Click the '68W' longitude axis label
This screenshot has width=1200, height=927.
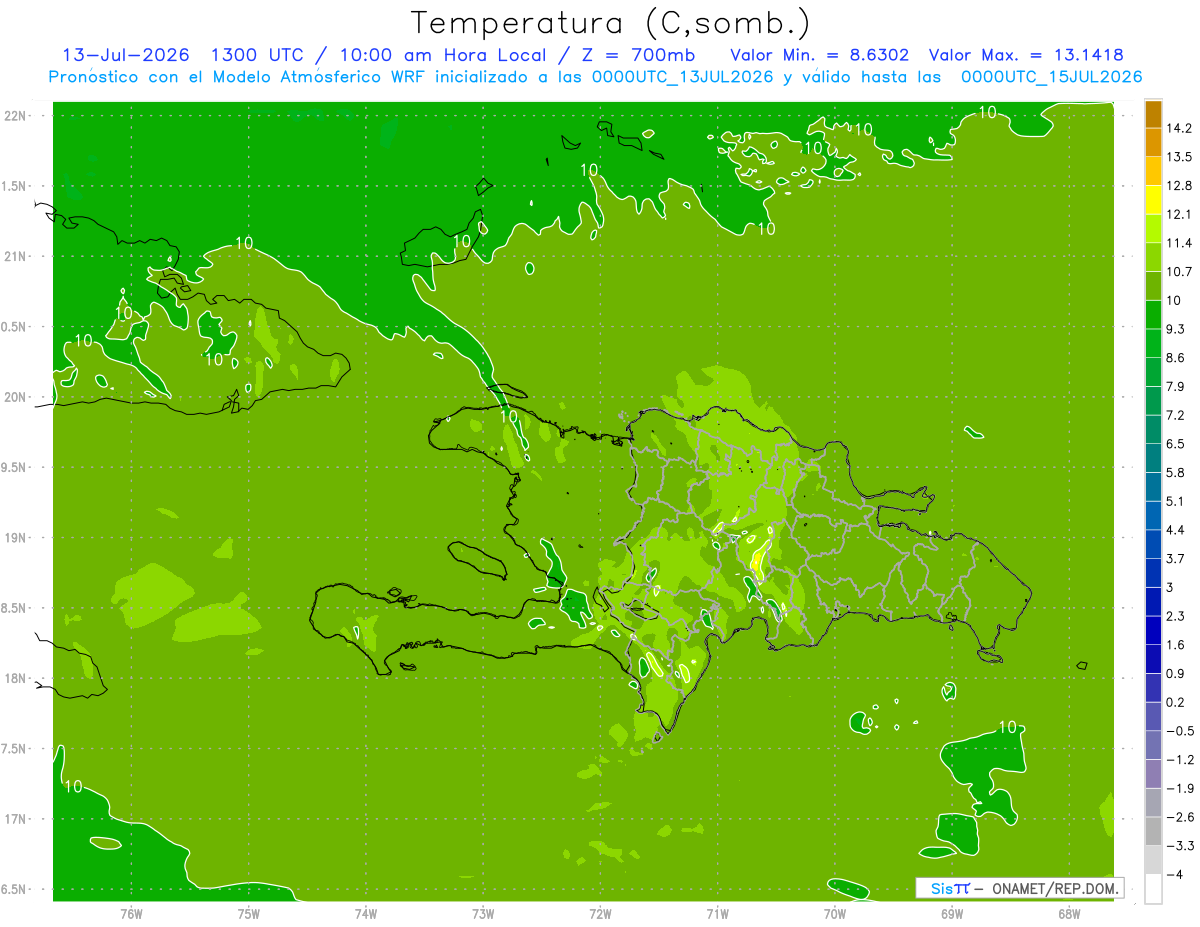click(1068, 914)
